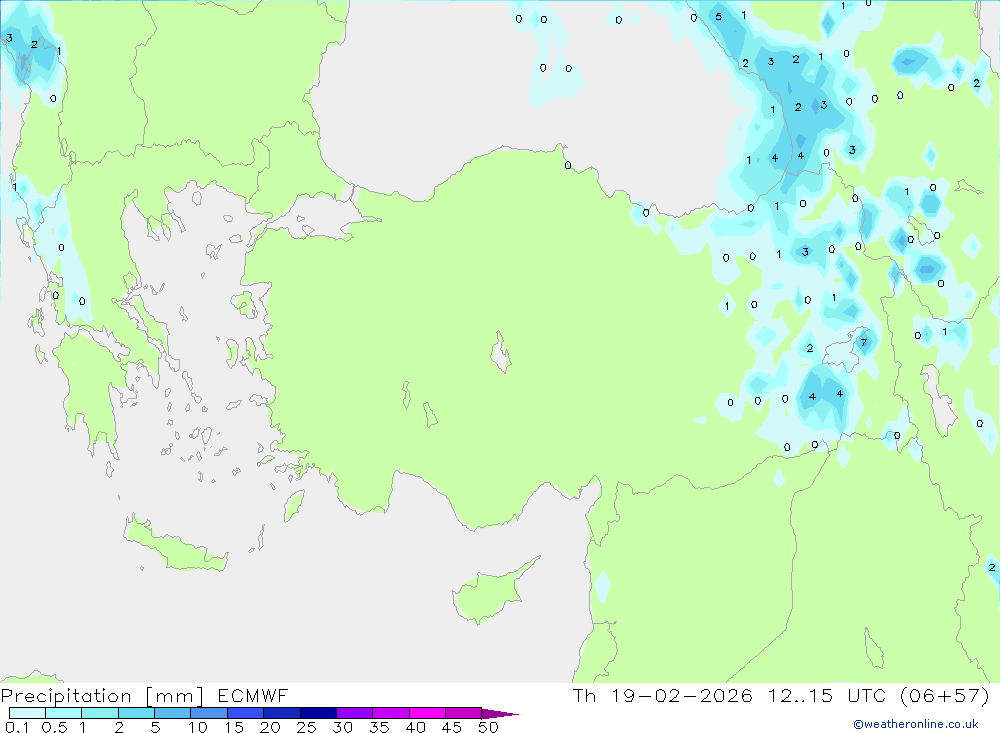Click the precipitation value "5" near the top
The width and height of the screenshot is (1000, 733).
pos(718,16)
